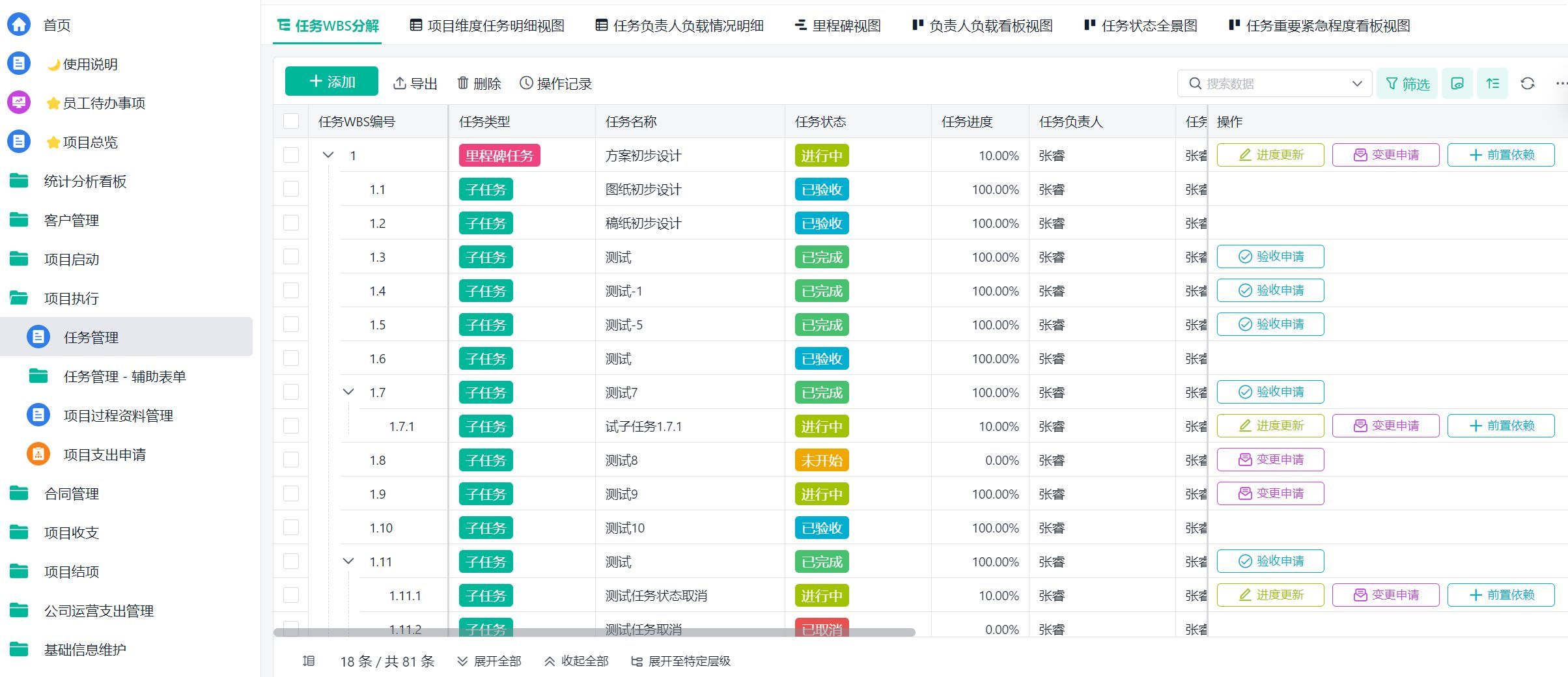Switch to the 里程碑视图 tab
Viewport: 1568px width, 677px height.
tap(838, 25)
